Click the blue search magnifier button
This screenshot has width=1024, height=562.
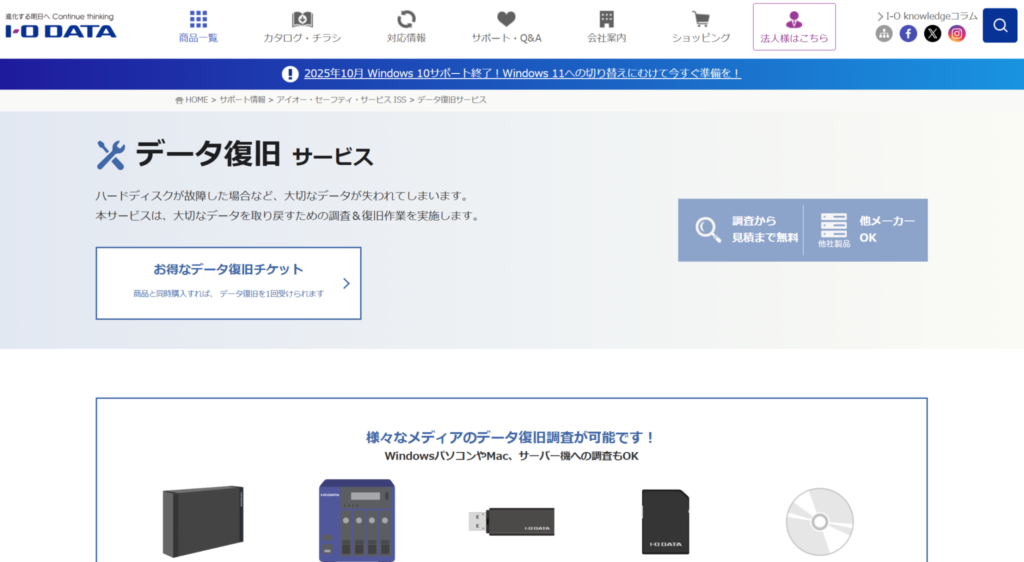coord(999,25)
